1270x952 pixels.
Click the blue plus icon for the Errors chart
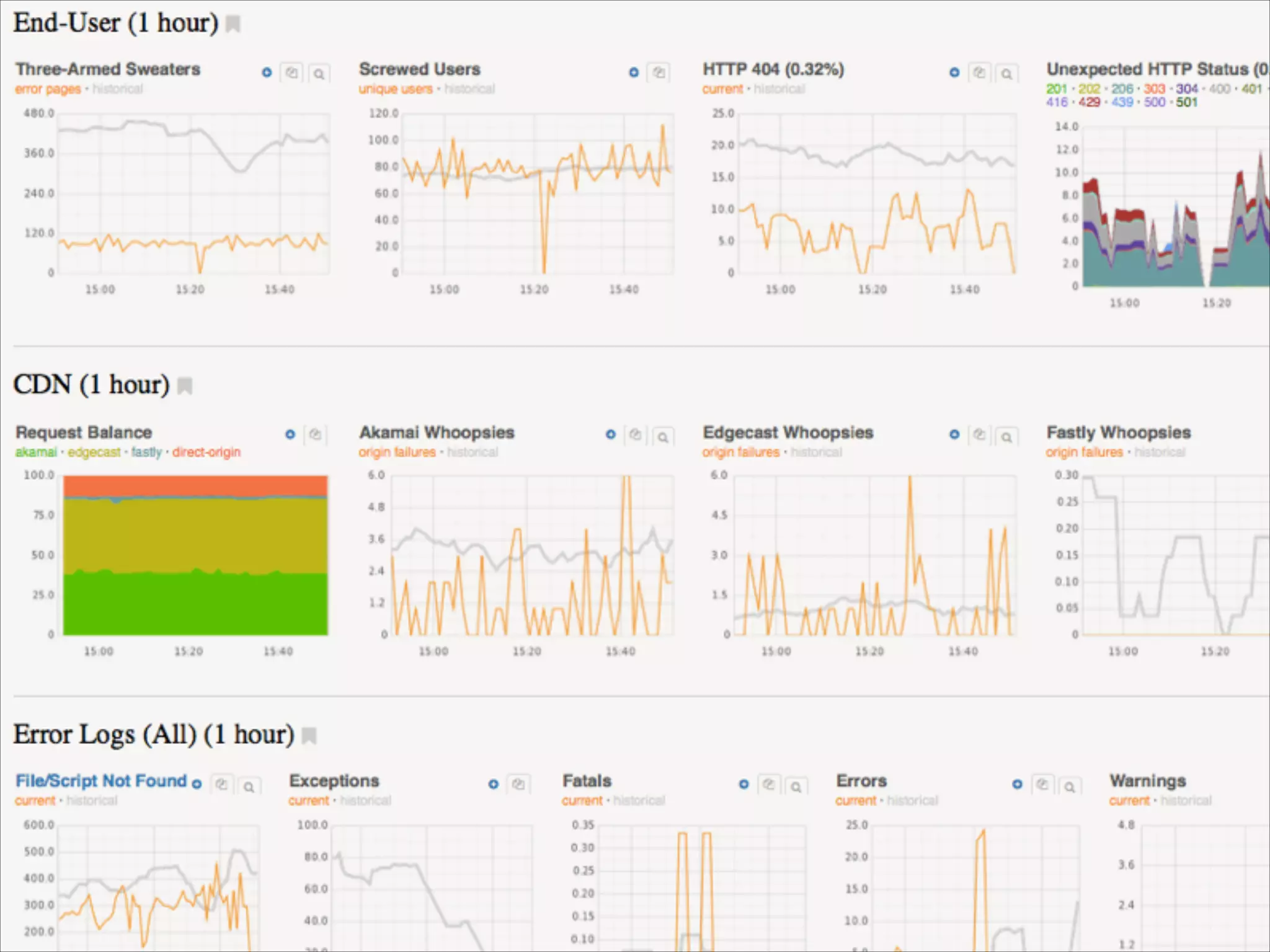pos(1017,784)
